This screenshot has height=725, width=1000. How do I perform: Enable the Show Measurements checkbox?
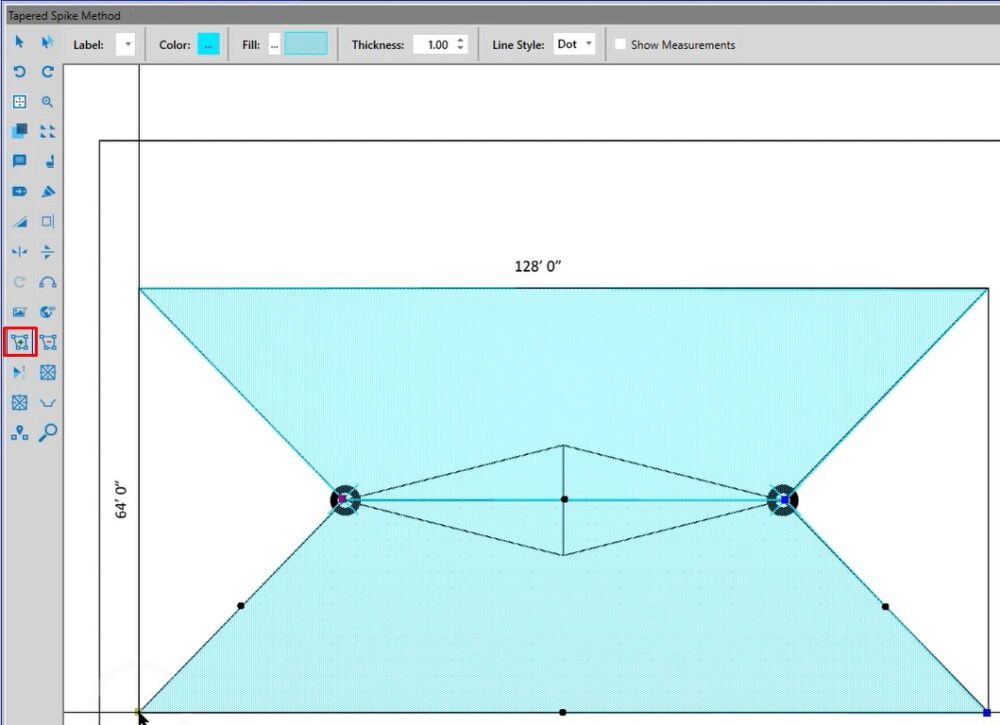(621, 45)
